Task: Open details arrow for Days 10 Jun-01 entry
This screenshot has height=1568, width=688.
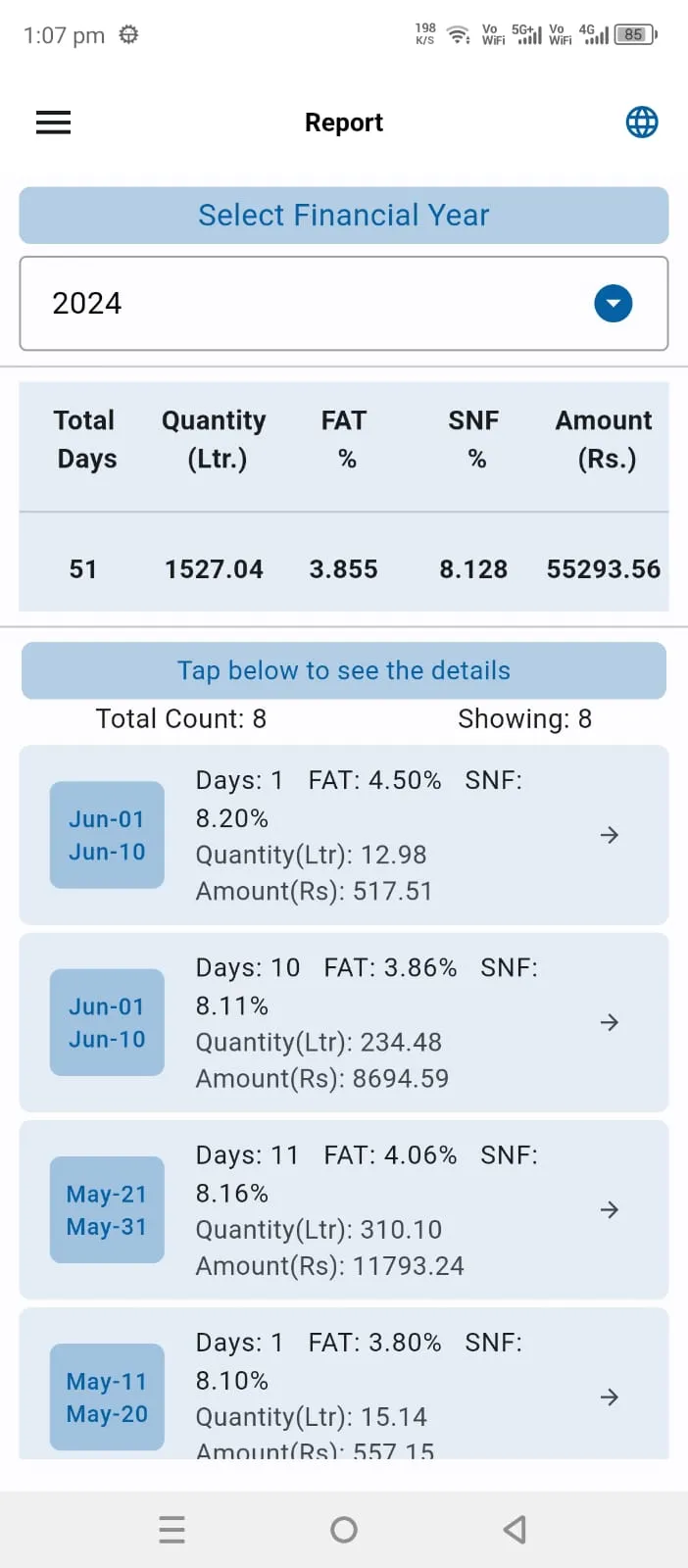Action: 610,1022
